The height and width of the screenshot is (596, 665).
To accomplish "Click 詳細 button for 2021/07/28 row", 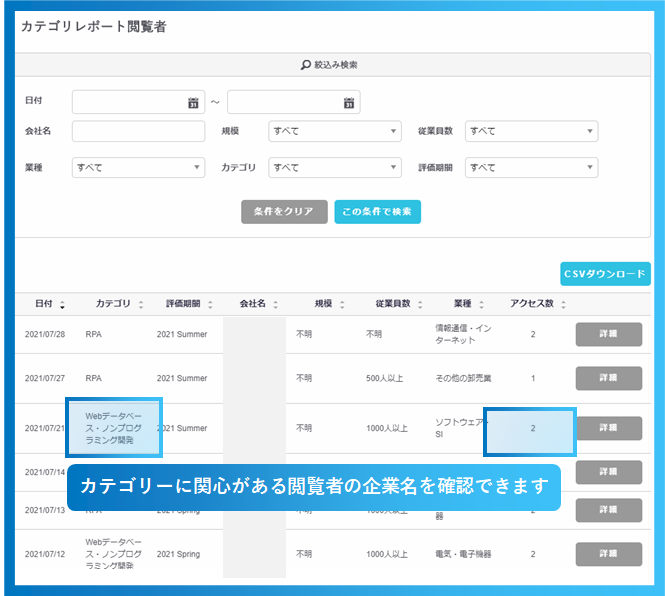I will point(608,334).
